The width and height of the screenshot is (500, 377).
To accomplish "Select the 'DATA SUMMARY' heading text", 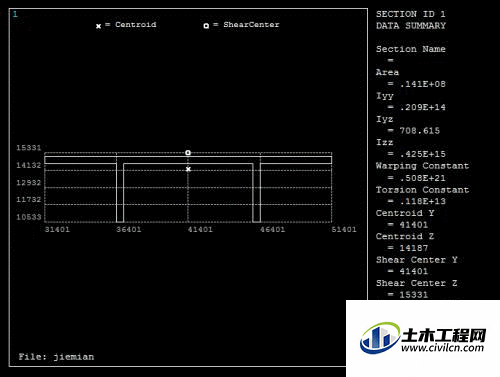I will pos(411,26).
